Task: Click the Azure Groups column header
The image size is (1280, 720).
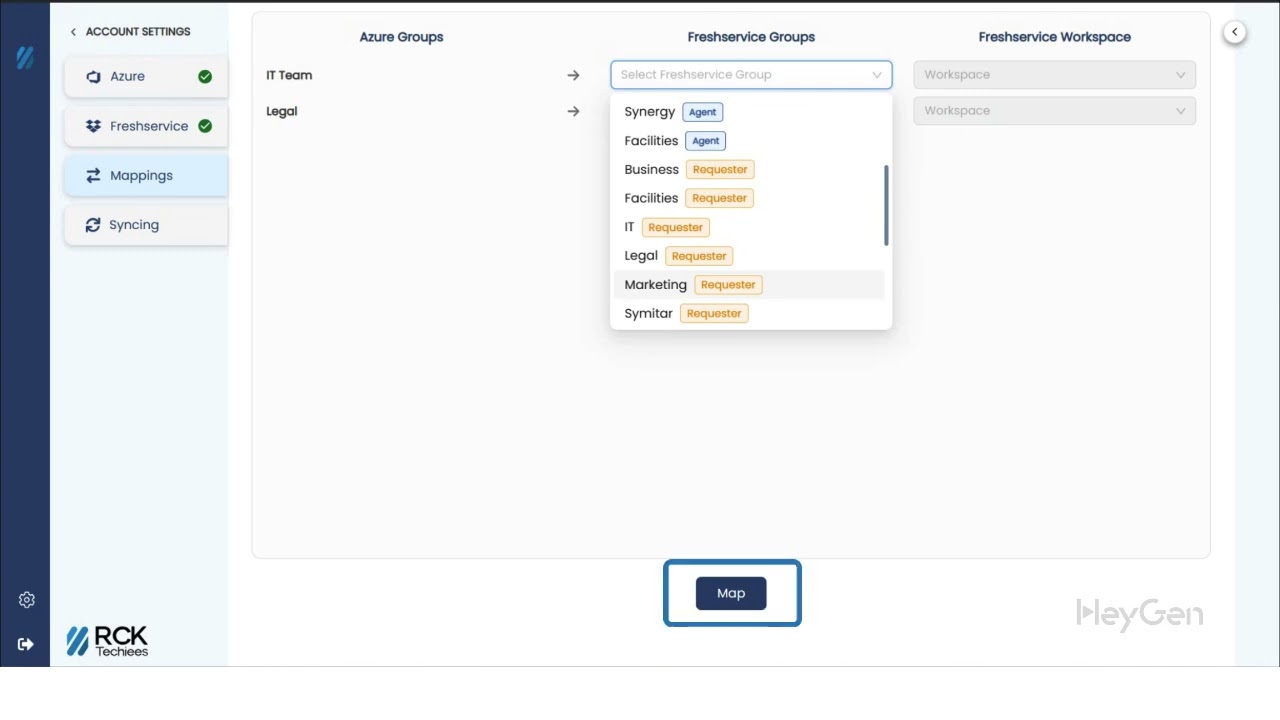Action: pos(401,37)
